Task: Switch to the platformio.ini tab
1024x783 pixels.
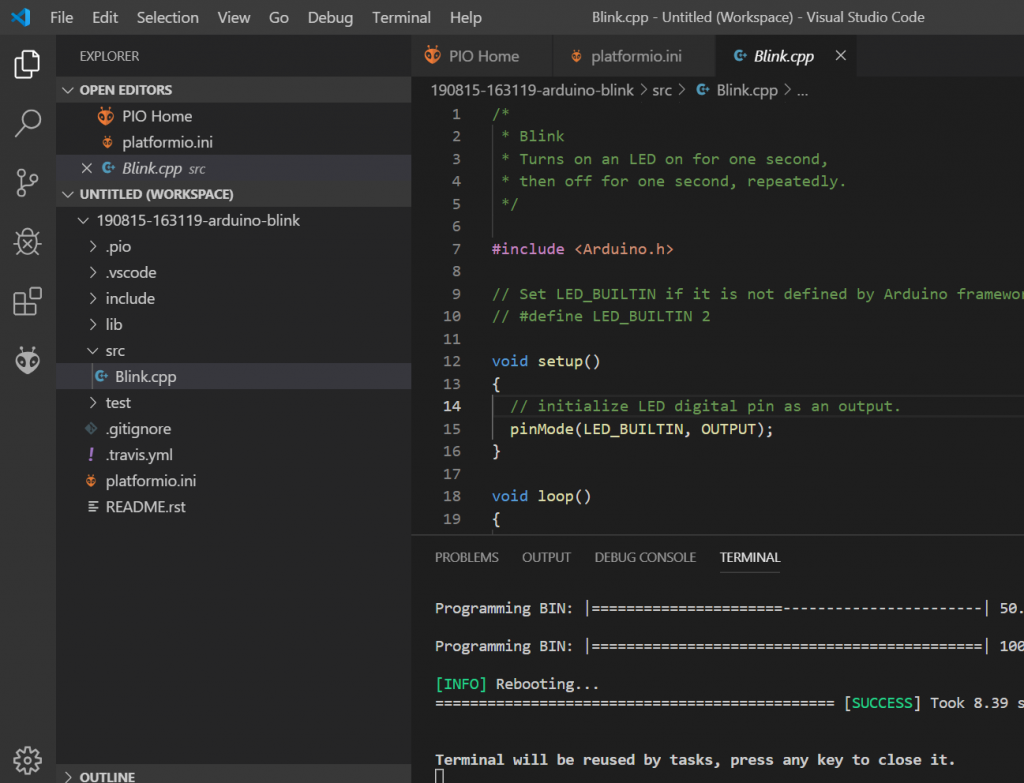Action: (x=636, y=56)
